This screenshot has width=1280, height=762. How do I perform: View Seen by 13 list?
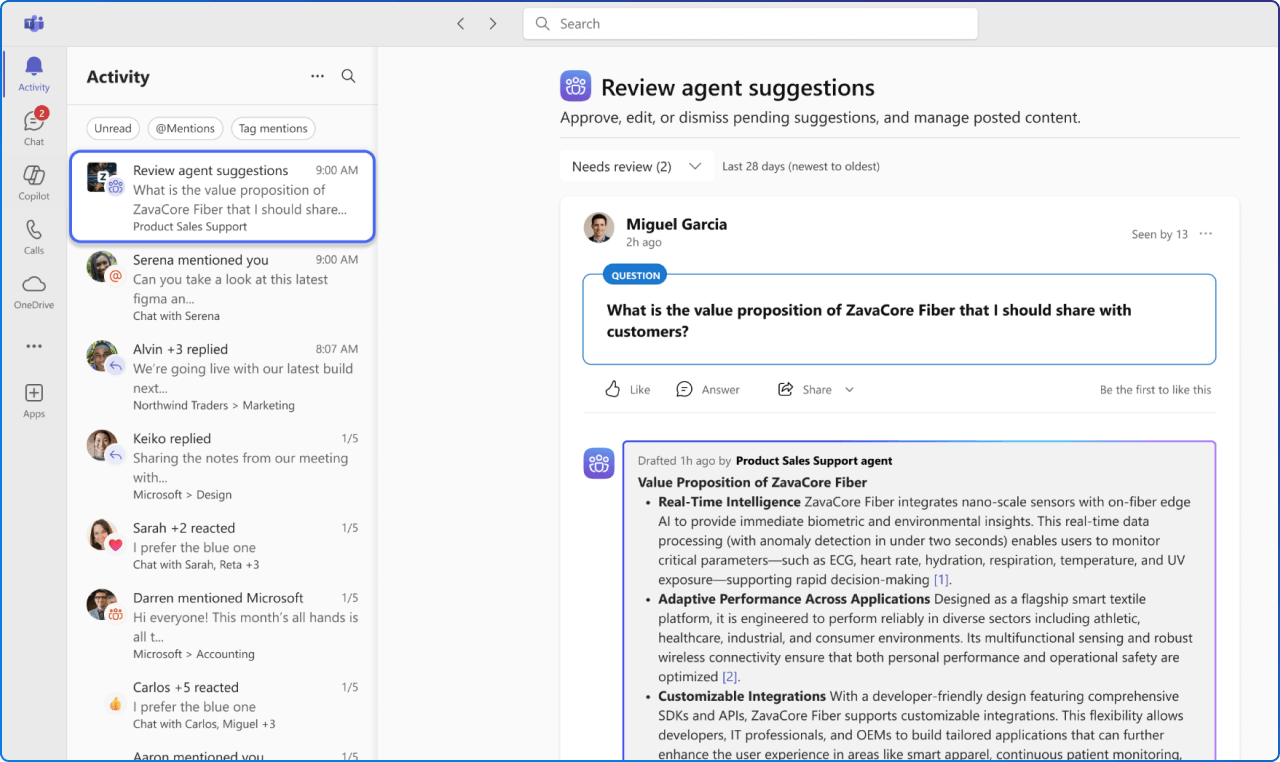pyautogui.click(x=1160, y=234)
